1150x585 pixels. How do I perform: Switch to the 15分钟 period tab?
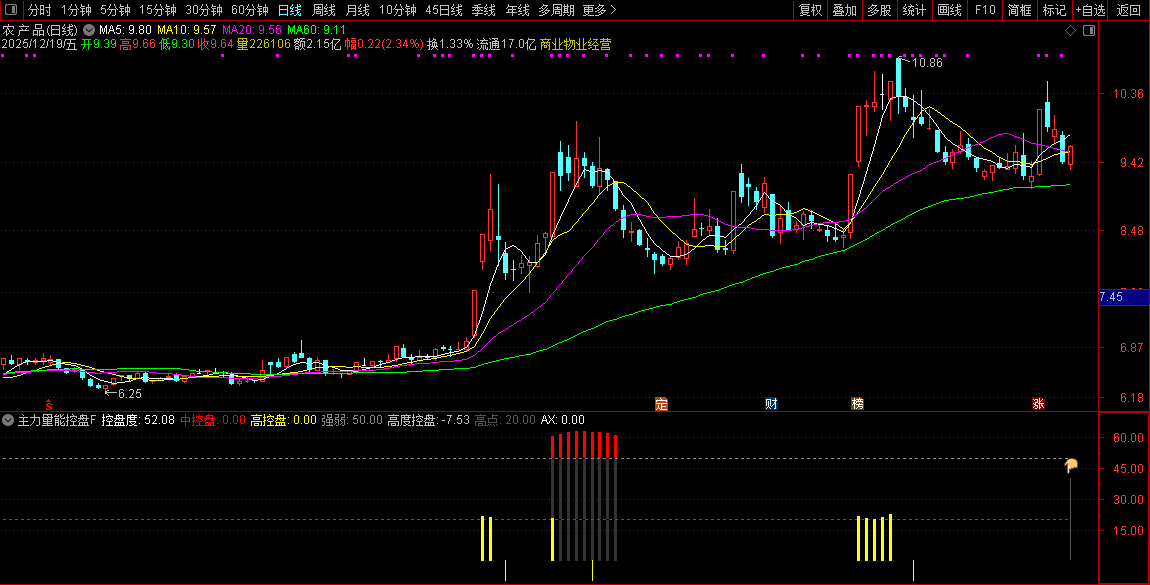coord(158,10)
